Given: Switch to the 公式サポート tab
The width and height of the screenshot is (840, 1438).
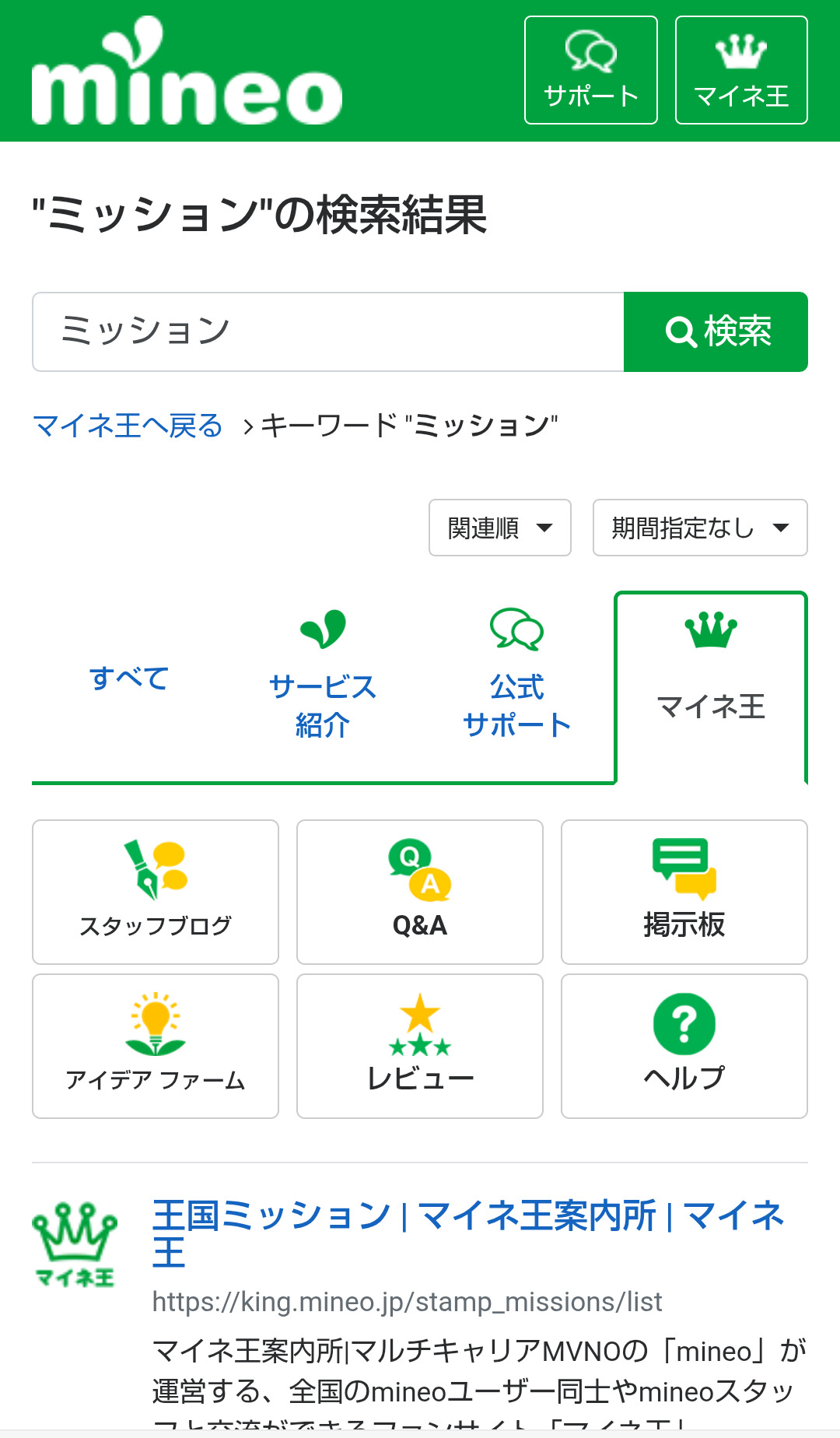Looking at the screenshot, I should coord(517,686).
